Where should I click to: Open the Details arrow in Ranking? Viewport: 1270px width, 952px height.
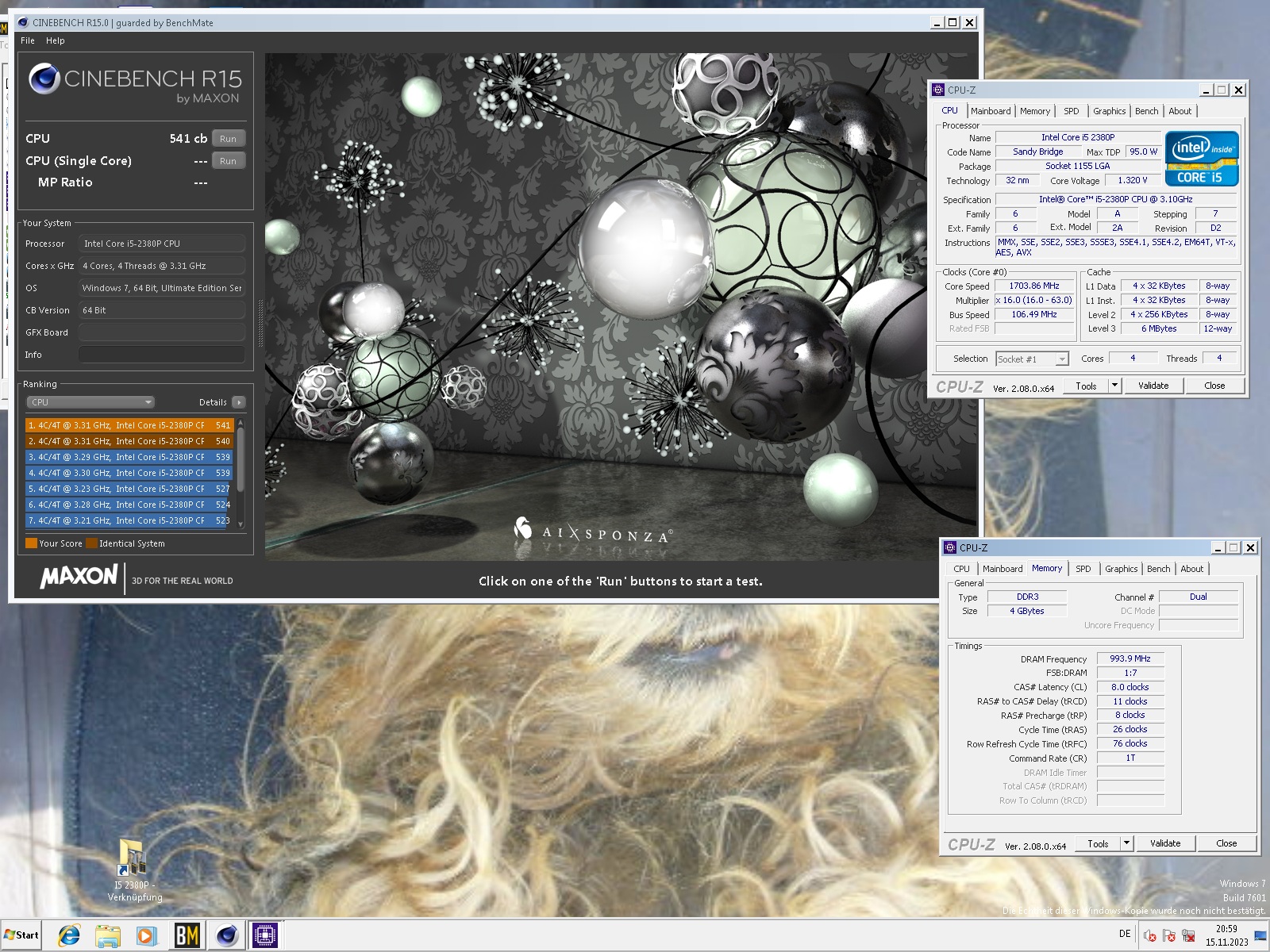(x=239, y=402)
